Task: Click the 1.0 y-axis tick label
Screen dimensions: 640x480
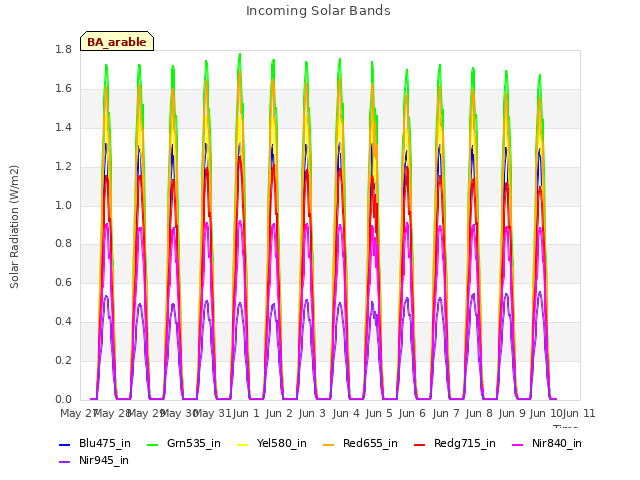Action: (x=63, y=205)
